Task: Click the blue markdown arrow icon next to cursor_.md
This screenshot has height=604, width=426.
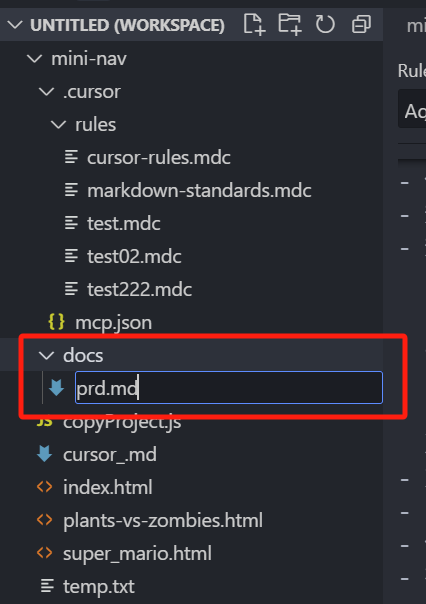Action: [x=45, y=454]
